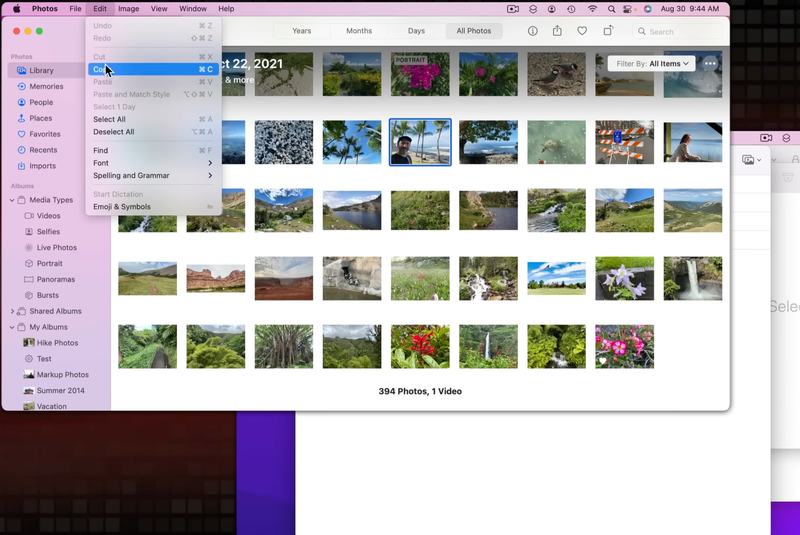Screen dimensions: 800x535
Task: Select the purple columbine flower photo
Action: coord(624,278)
